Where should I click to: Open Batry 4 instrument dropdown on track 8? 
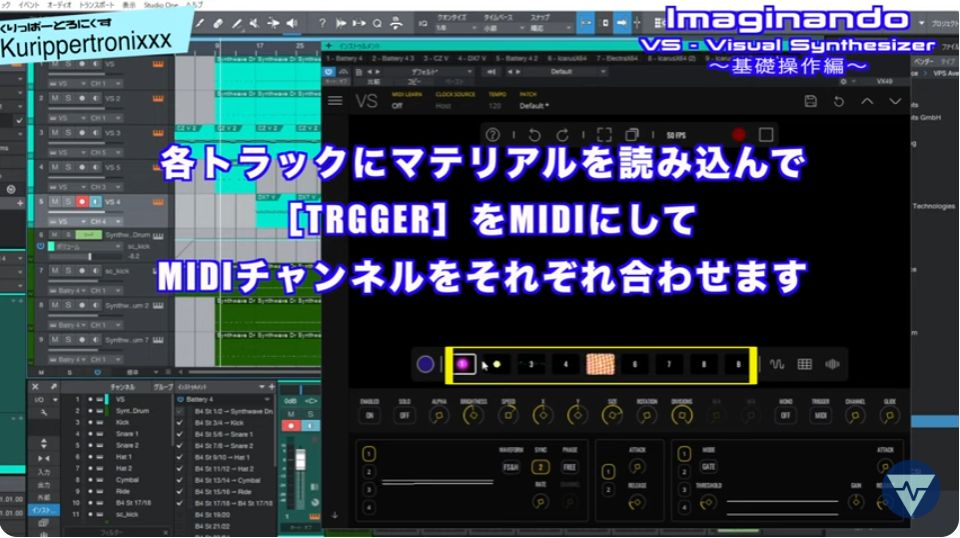point(67,324)
